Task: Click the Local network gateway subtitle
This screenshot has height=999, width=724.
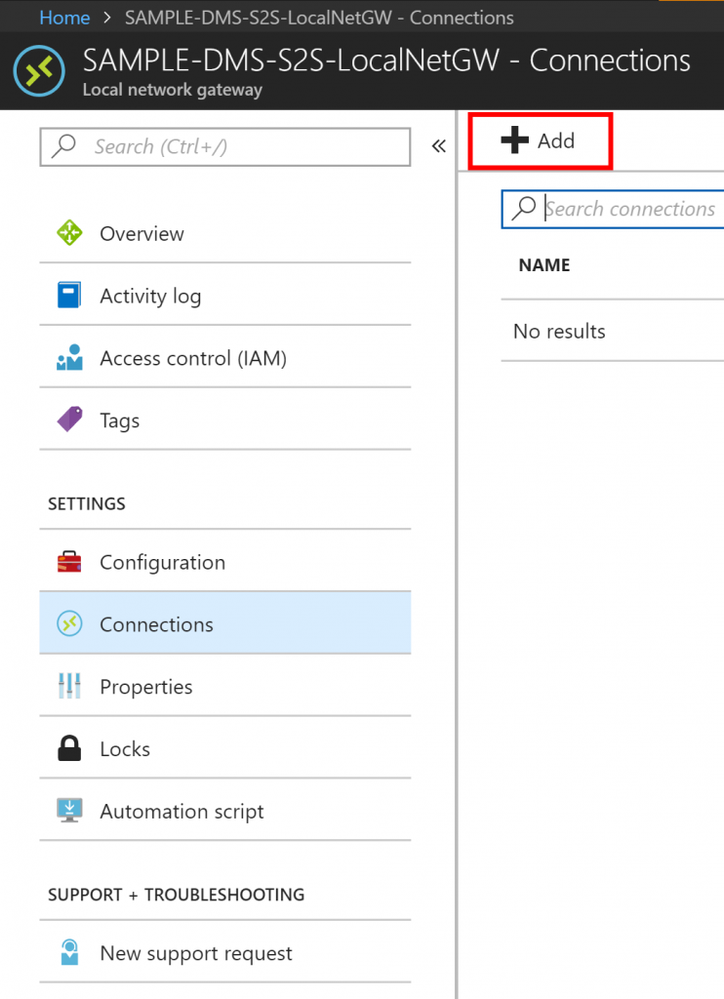Action: tap(173, 90)
